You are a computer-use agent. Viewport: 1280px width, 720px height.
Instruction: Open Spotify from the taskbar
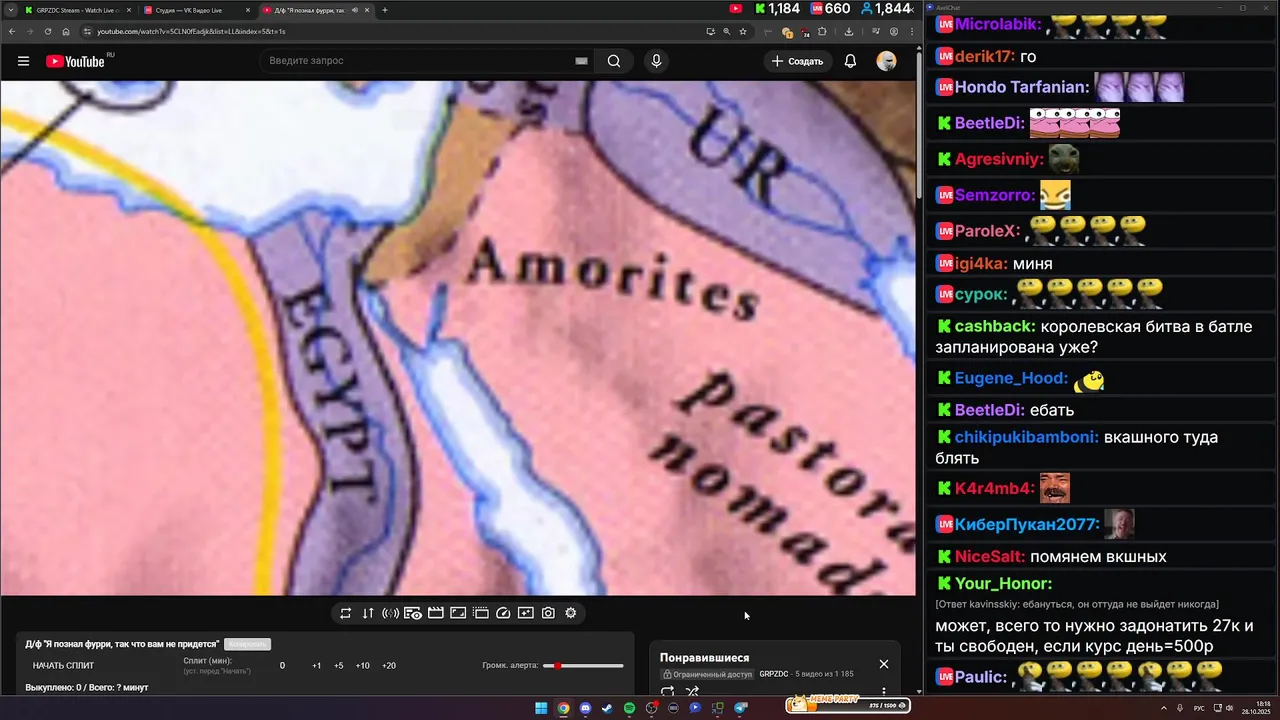629,708
